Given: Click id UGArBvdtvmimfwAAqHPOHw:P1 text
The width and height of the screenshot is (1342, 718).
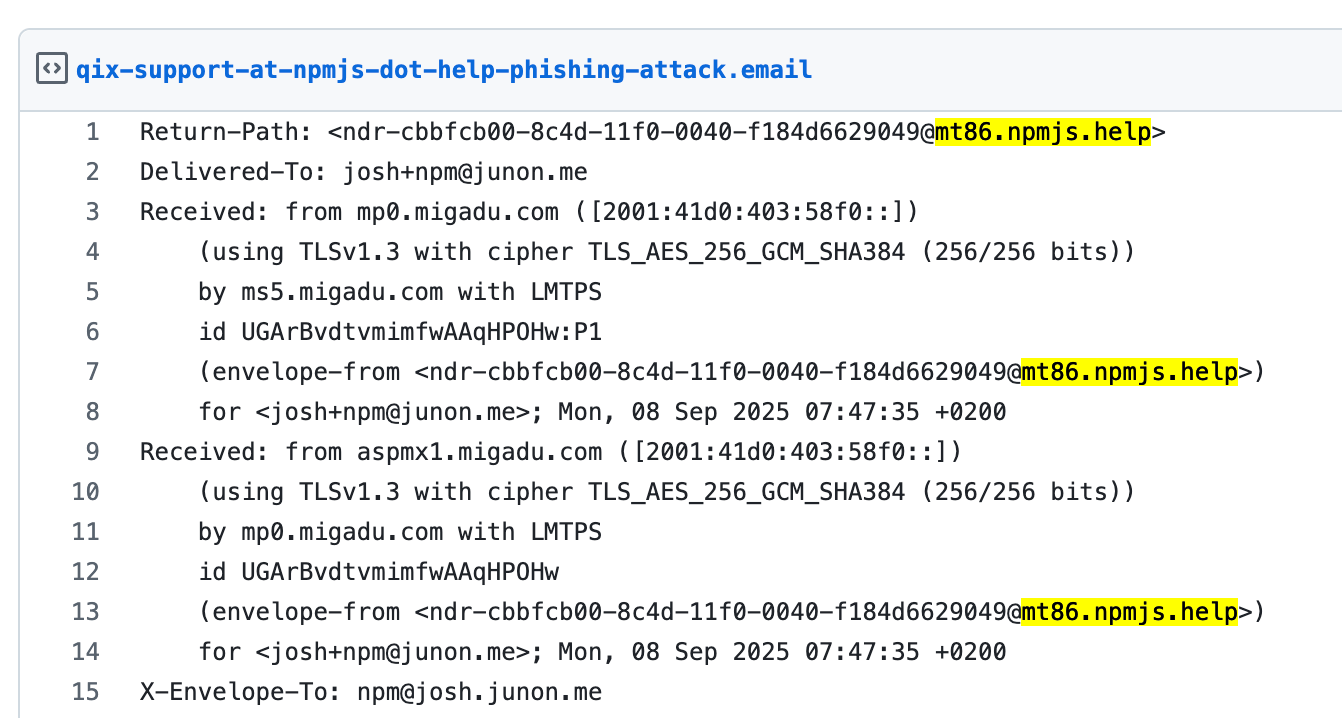Looking at the screenshot, I should (400, 332).
